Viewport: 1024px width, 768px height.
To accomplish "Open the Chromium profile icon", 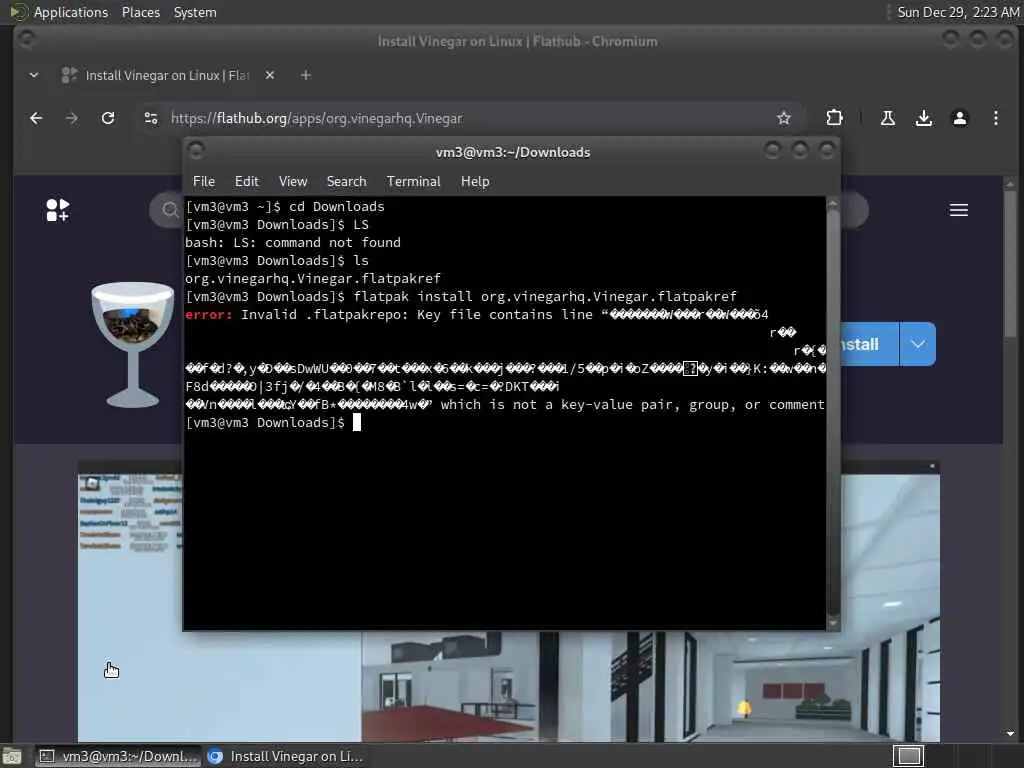I will coord(959,118).
